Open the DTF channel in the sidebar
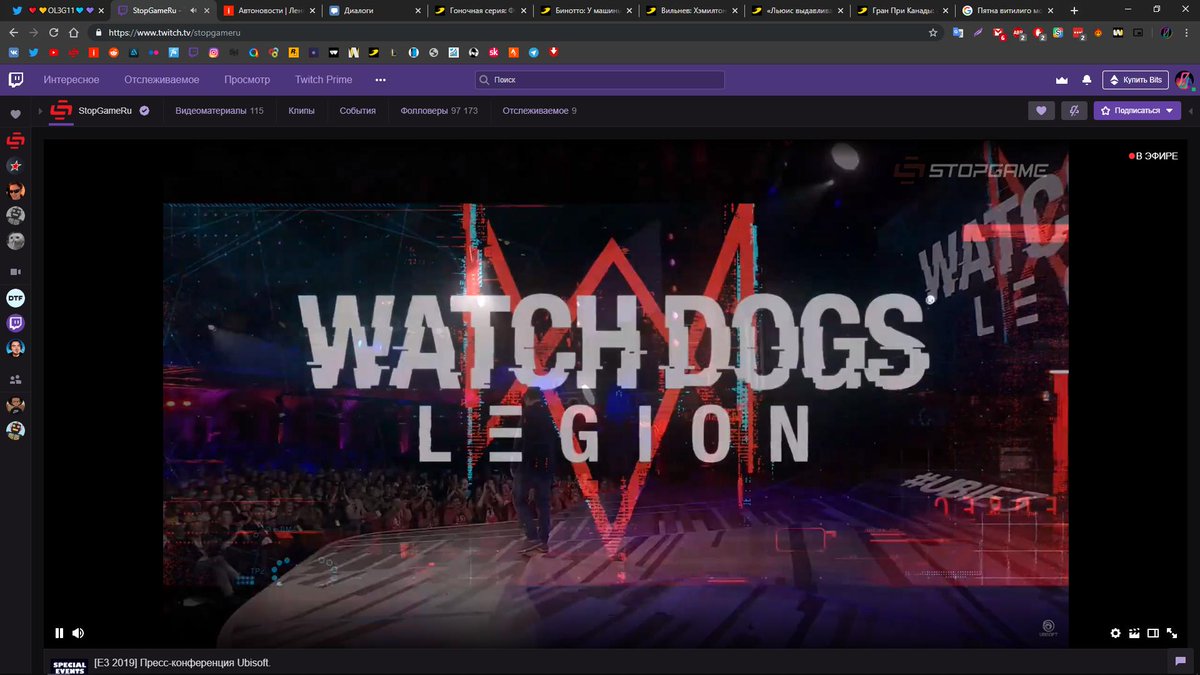1200x675 pixels. (15, 297)
